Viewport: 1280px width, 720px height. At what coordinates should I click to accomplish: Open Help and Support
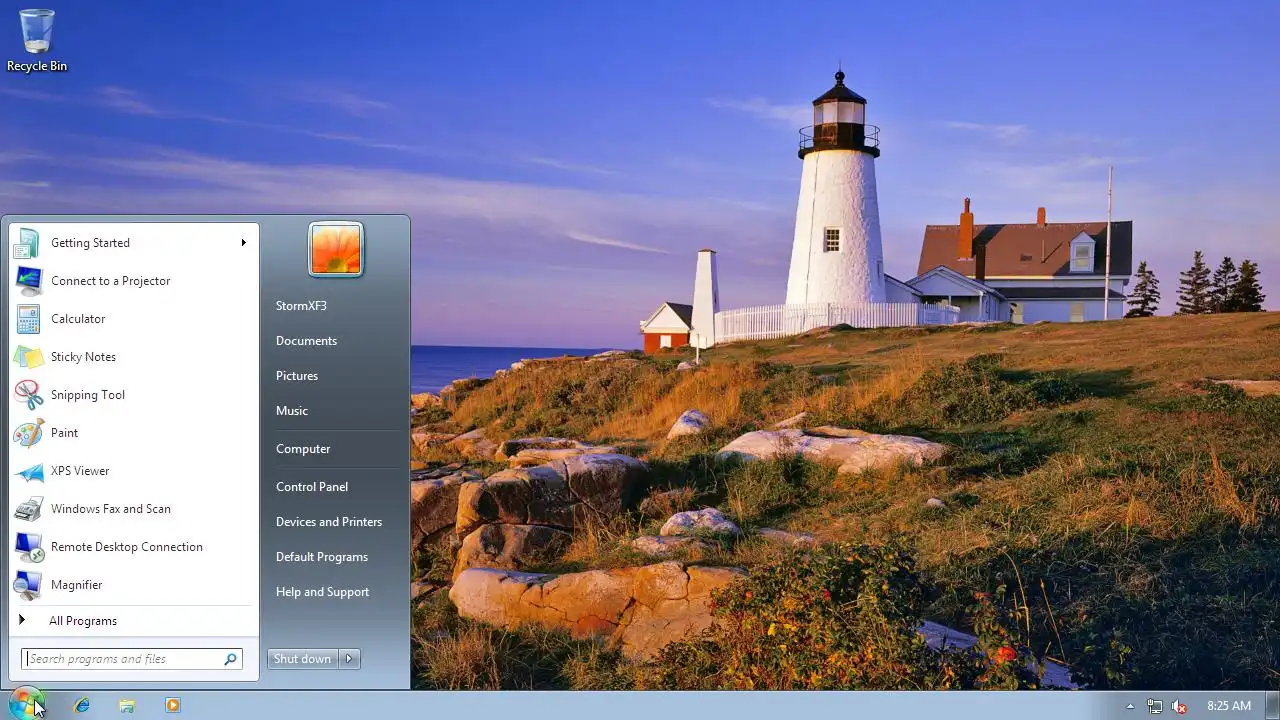click(x=322, y=592)
